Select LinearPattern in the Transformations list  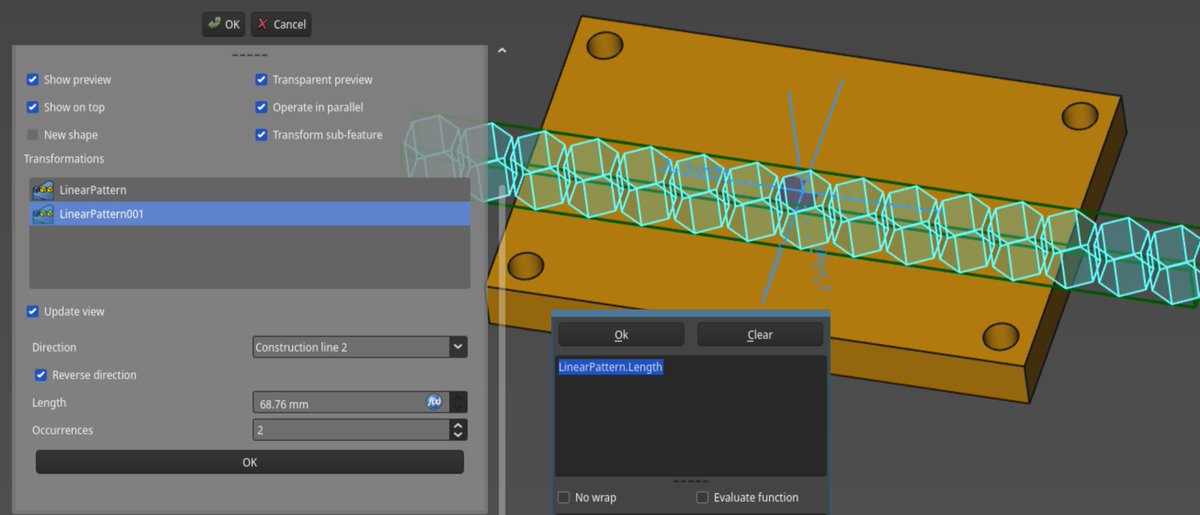(93, 190)
